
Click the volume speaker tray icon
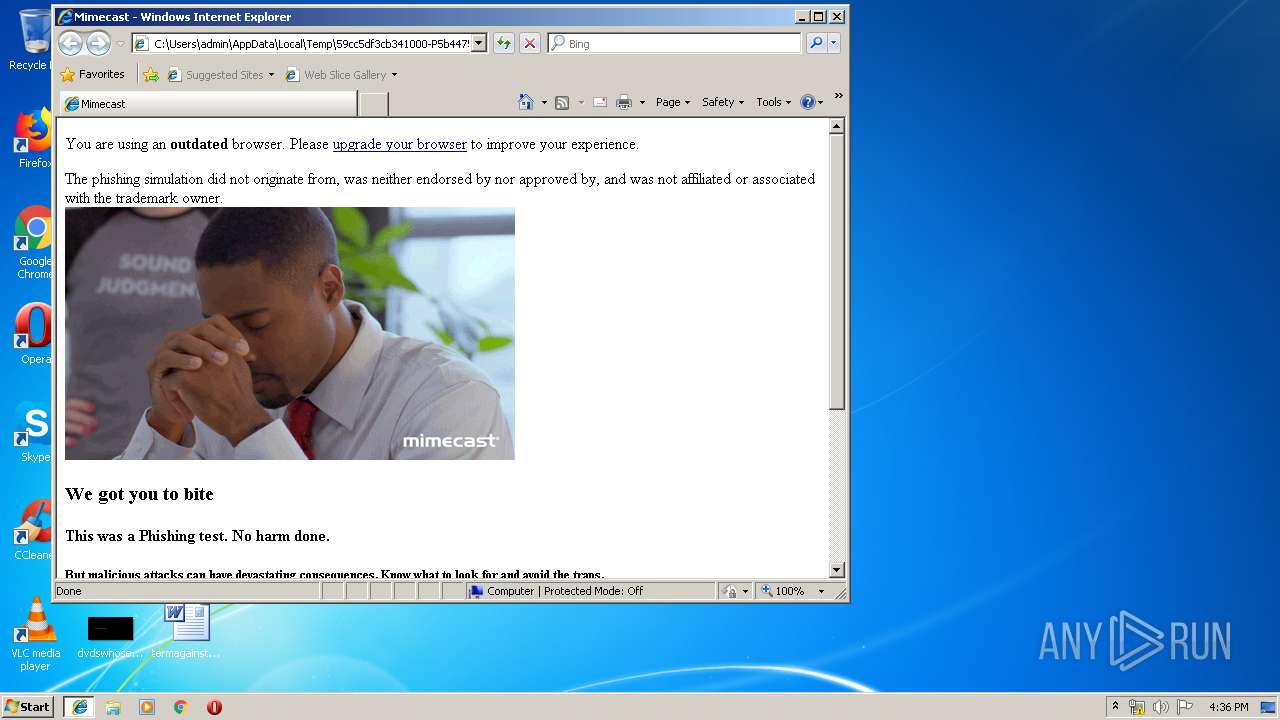[x=1161, y=707]
